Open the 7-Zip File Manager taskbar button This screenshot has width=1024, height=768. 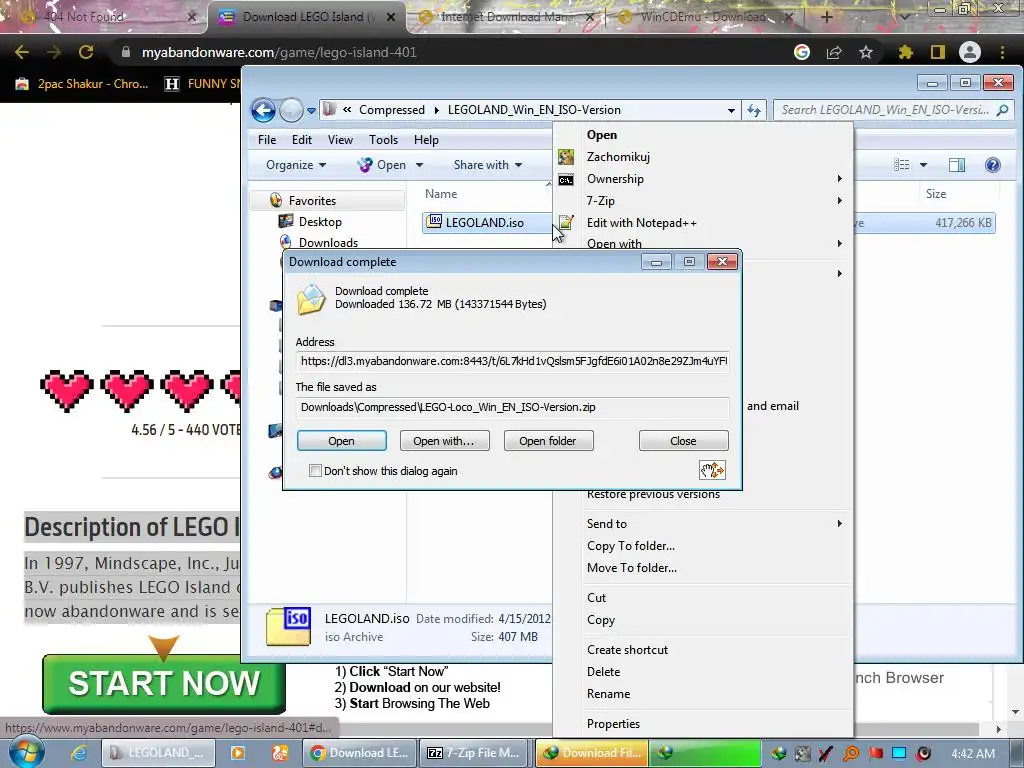point(475,753)
